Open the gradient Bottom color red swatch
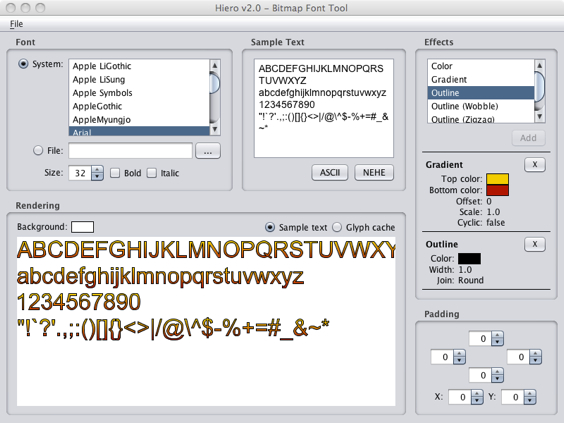This screenshot has height=423, width=564. pyautogui.click(x=497, y=190)
